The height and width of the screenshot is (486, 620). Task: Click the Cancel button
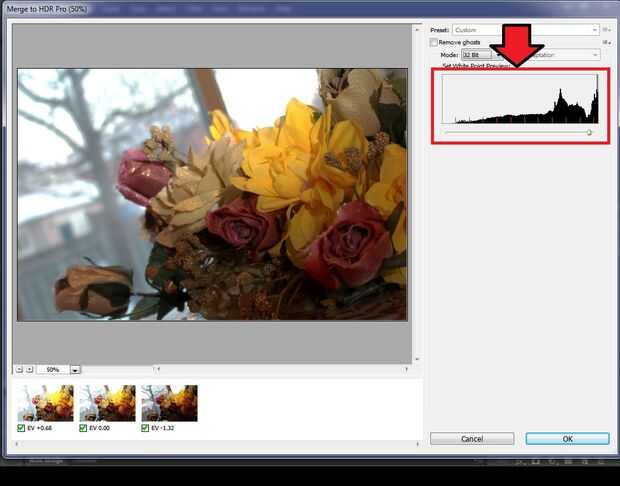472,439
